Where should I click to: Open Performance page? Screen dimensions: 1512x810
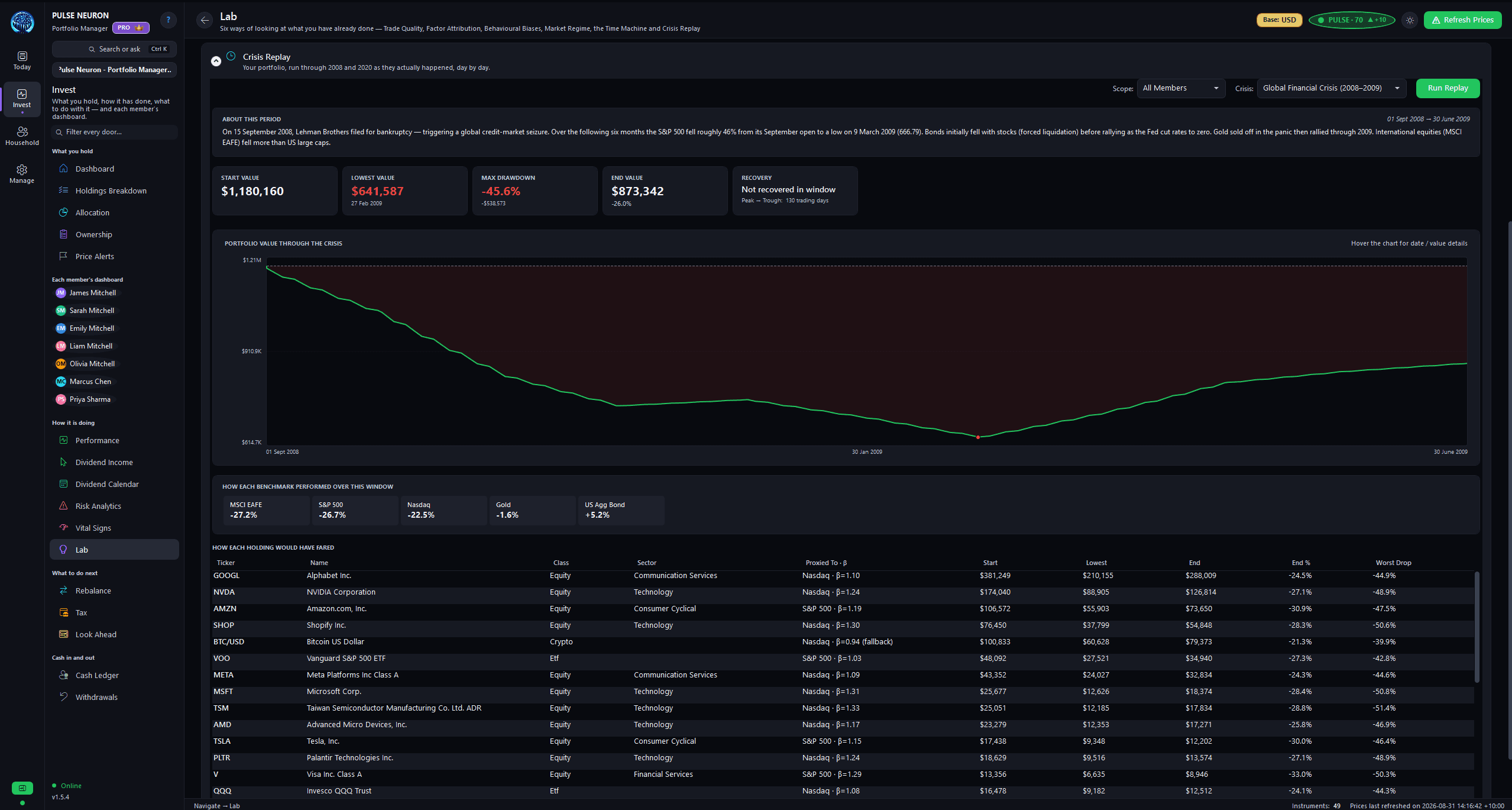click(114, 440)
